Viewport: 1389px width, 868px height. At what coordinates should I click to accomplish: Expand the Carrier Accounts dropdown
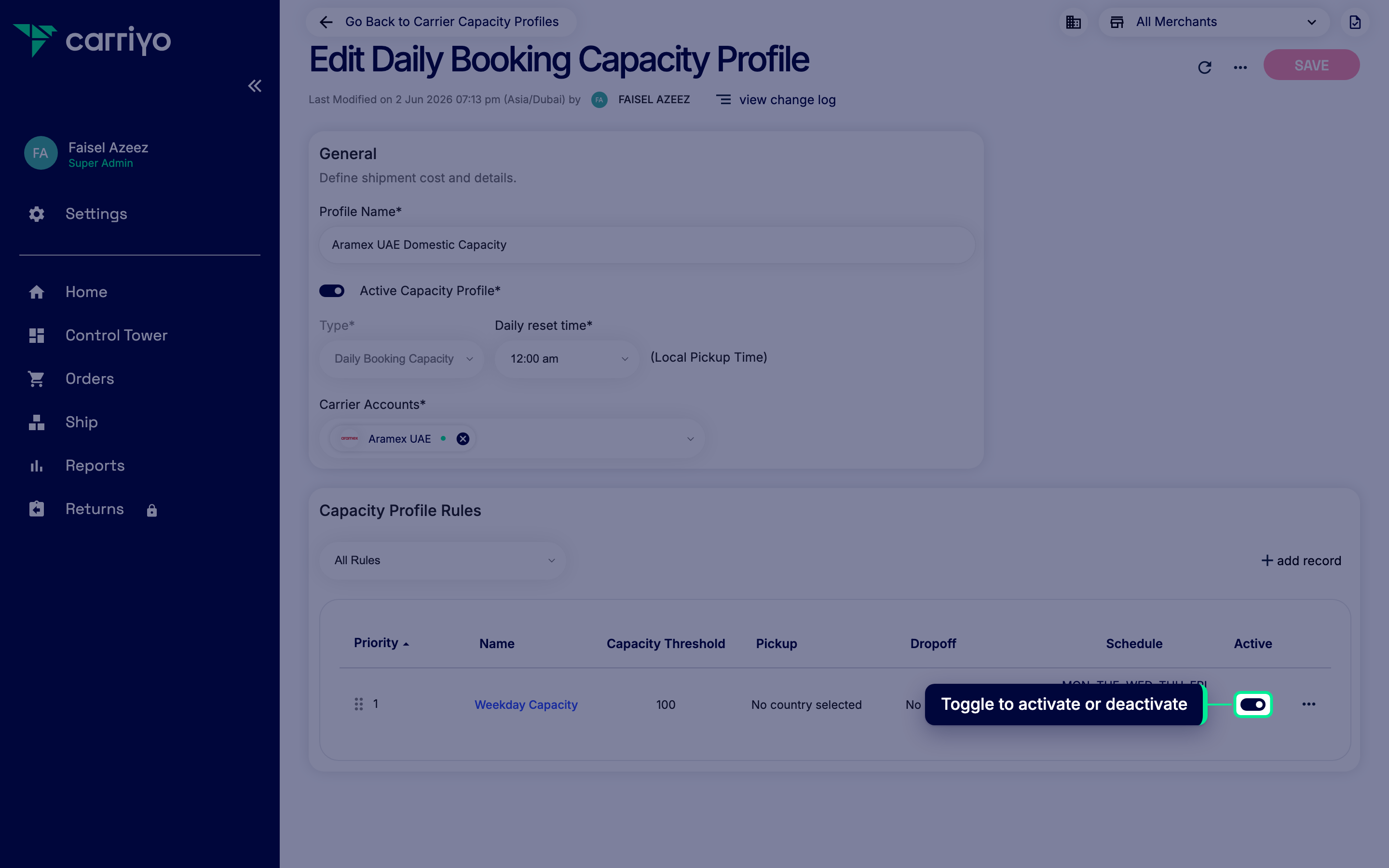click(690, 439)
